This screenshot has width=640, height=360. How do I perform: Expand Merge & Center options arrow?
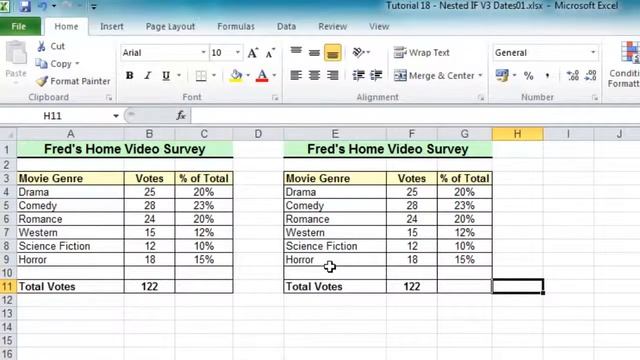[x=480, y=76]
